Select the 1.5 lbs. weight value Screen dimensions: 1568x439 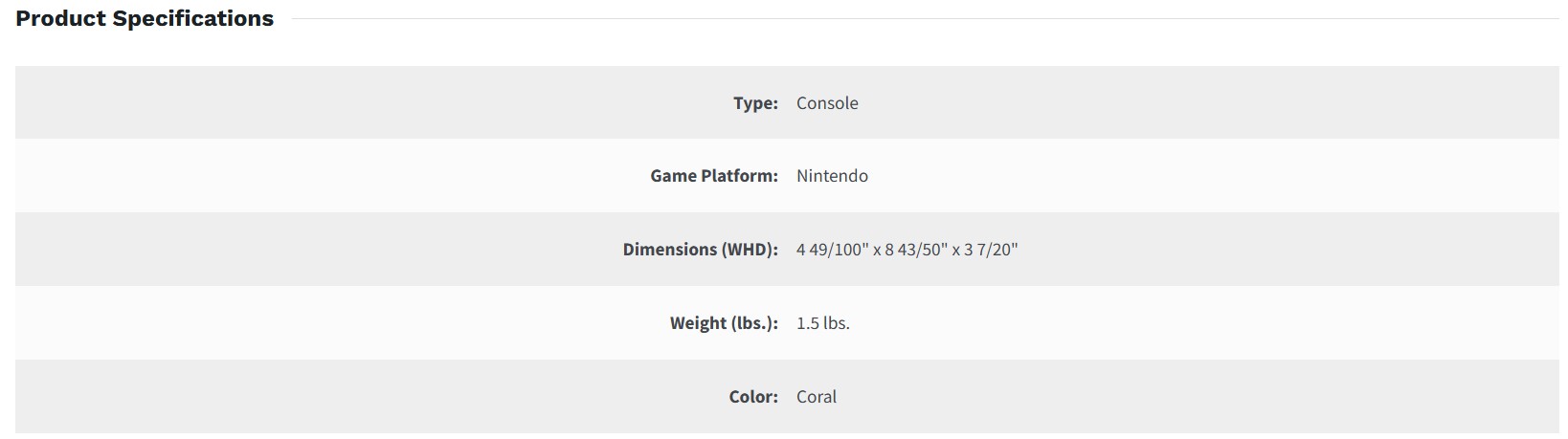pyautogui.click(x=822, y=323)
